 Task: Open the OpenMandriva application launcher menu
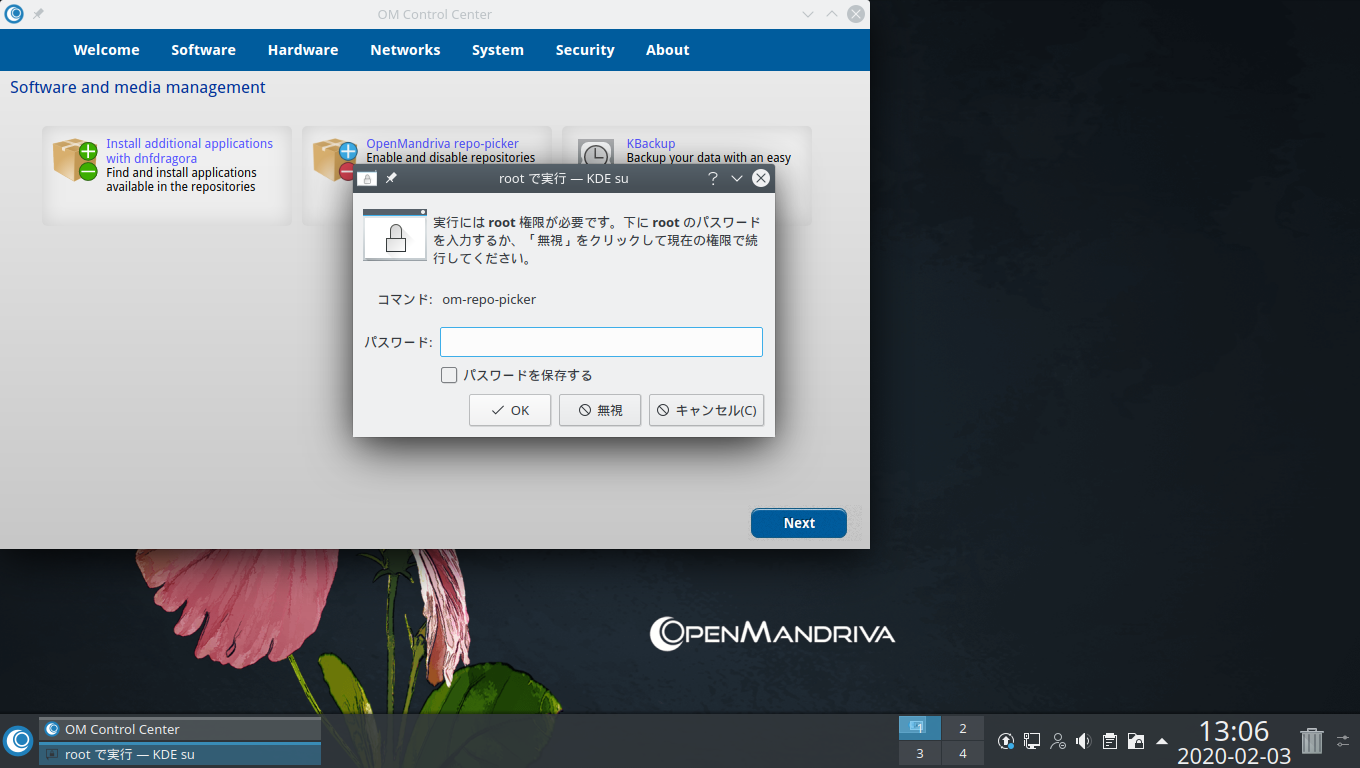click(18, 741)
